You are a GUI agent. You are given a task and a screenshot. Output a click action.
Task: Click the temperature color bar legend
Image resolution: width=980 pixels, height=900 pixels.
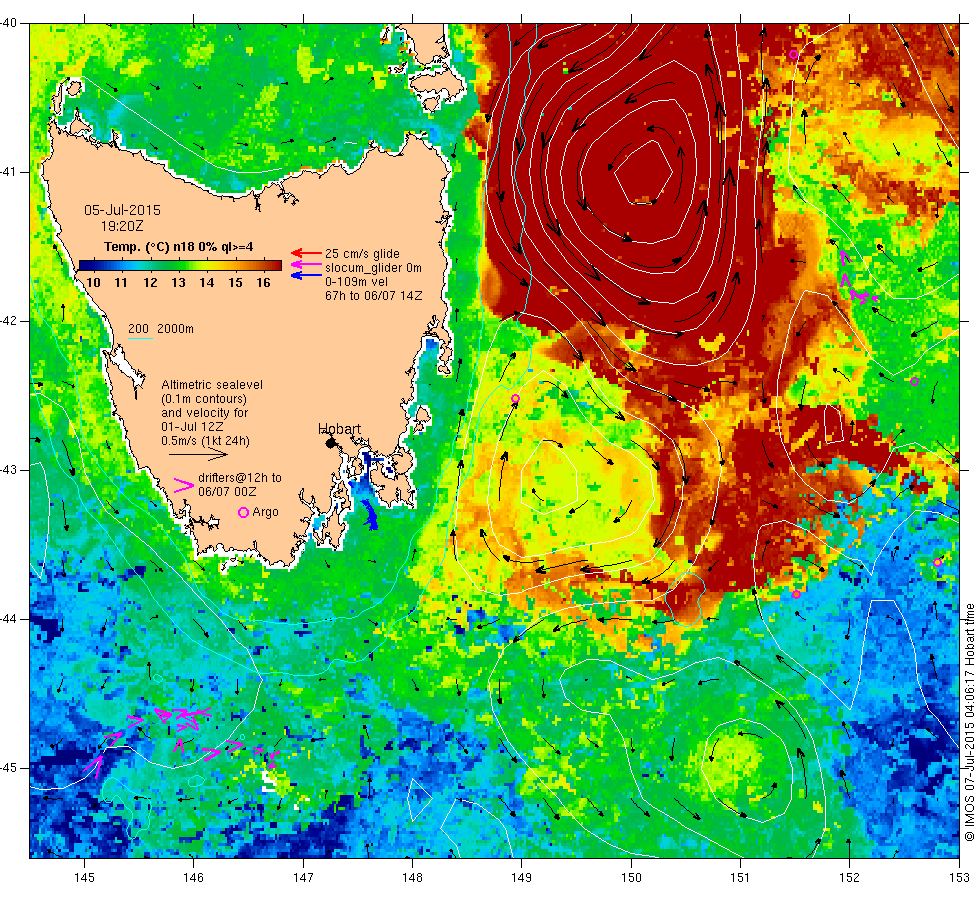click(x=180, y=265)
